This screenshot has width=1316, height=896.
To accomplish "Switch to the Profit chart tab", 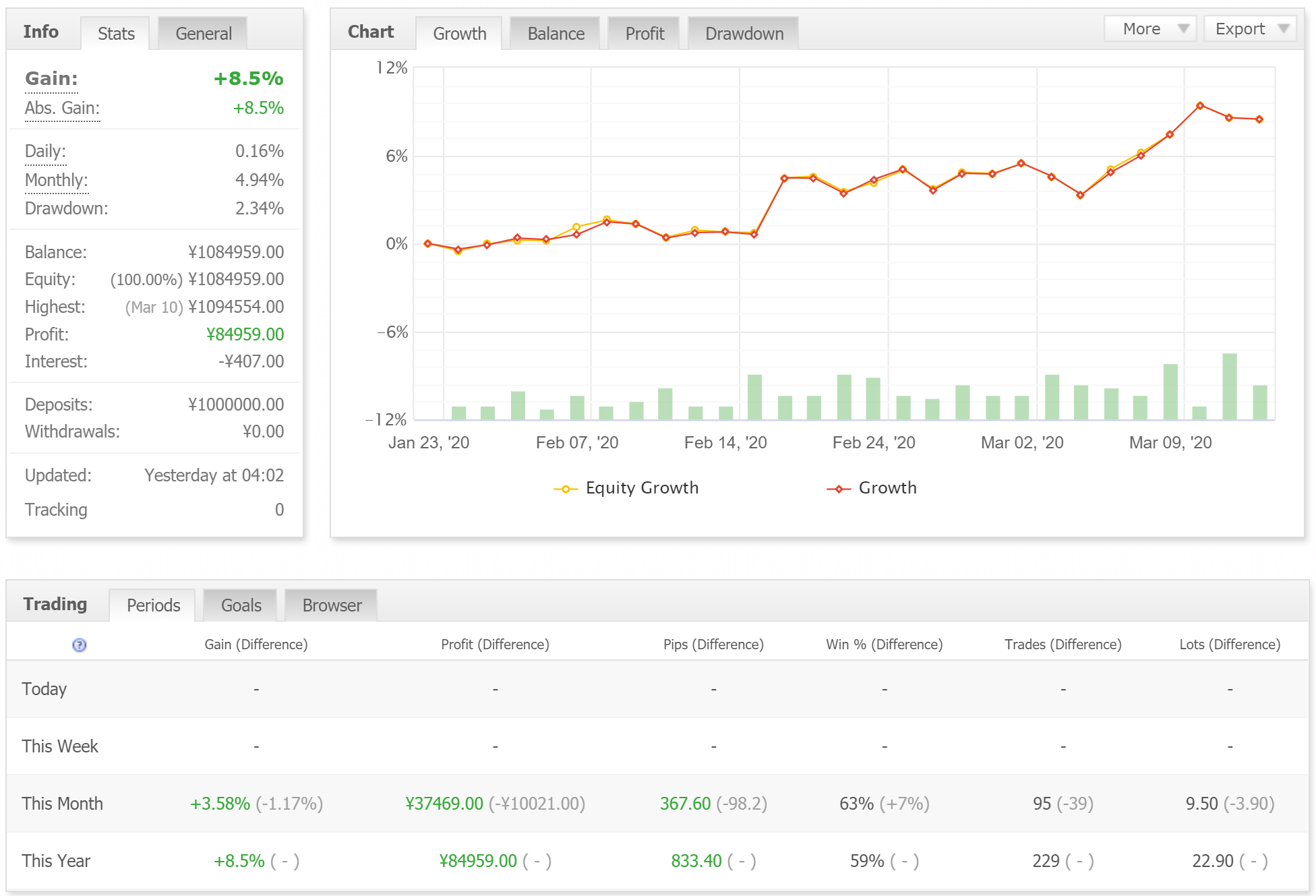I will [x=644, y=34].
